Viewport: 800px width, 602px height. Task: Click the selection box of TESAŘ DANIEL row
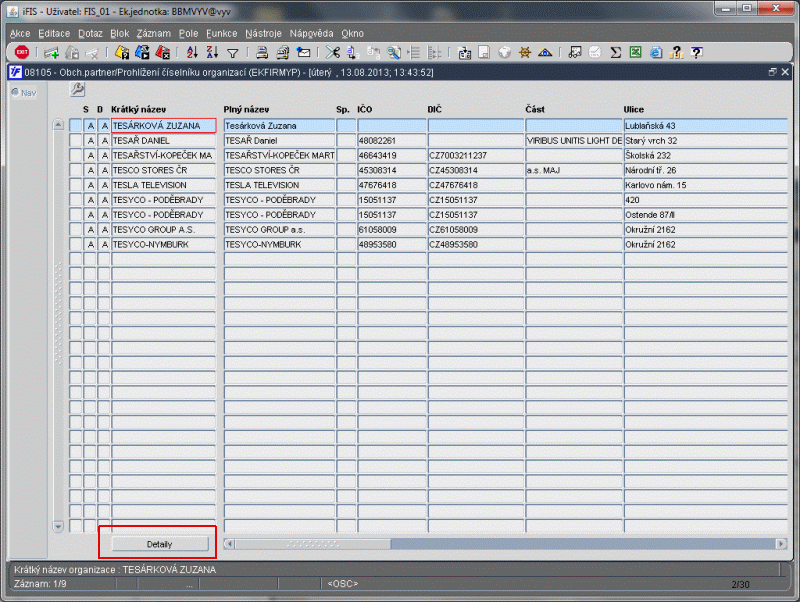click(x=76, y=140)
